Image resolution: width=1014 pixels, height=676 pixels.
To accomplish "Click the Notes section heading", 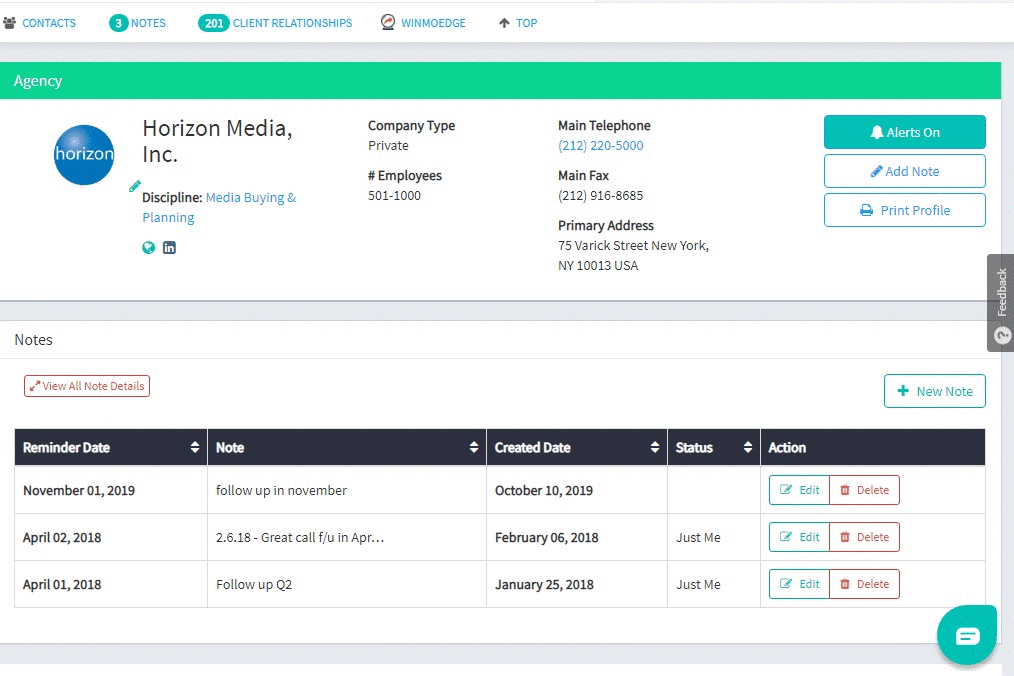I will (34, 340).
